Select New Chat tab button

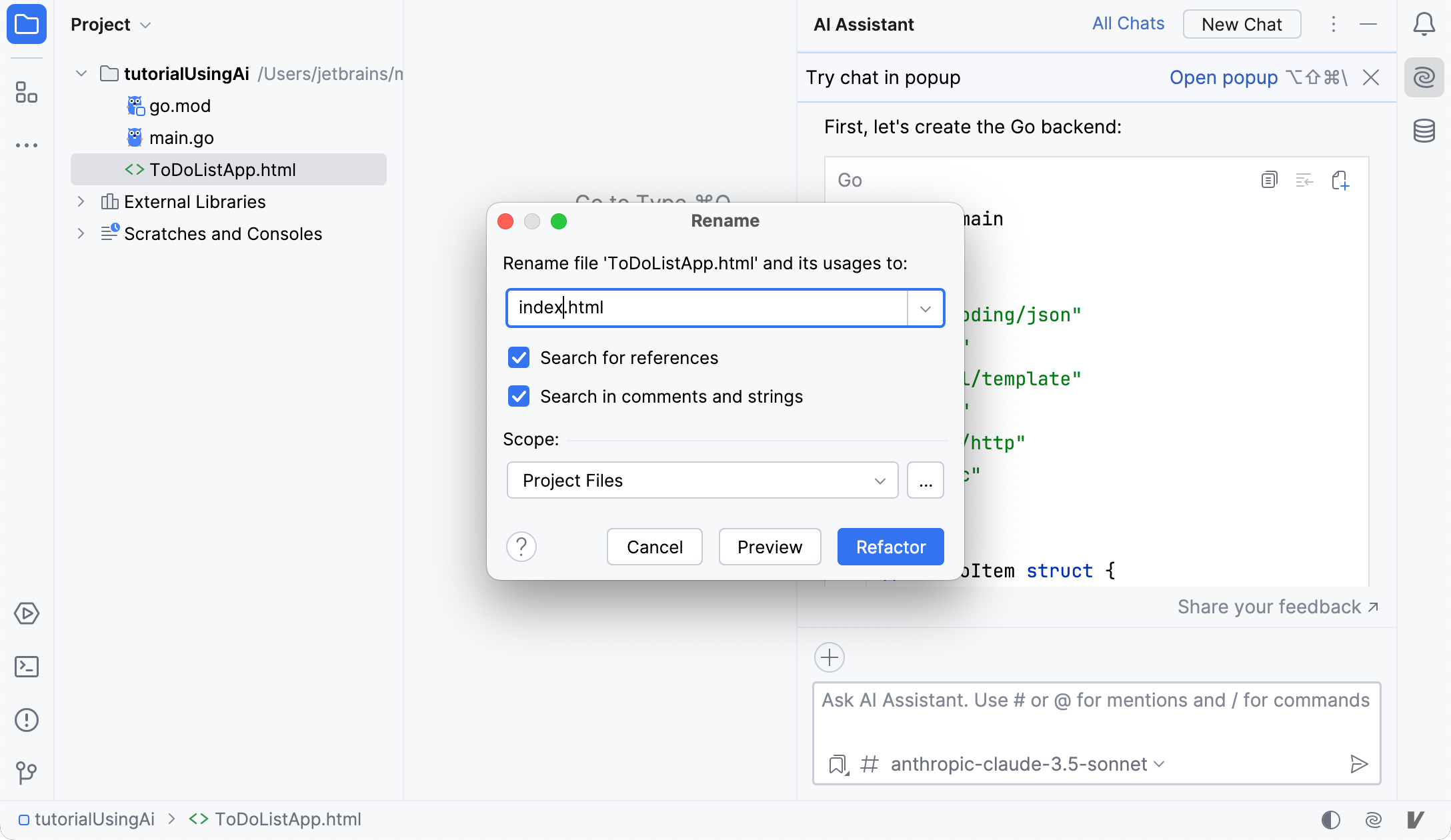point(1242,25)
